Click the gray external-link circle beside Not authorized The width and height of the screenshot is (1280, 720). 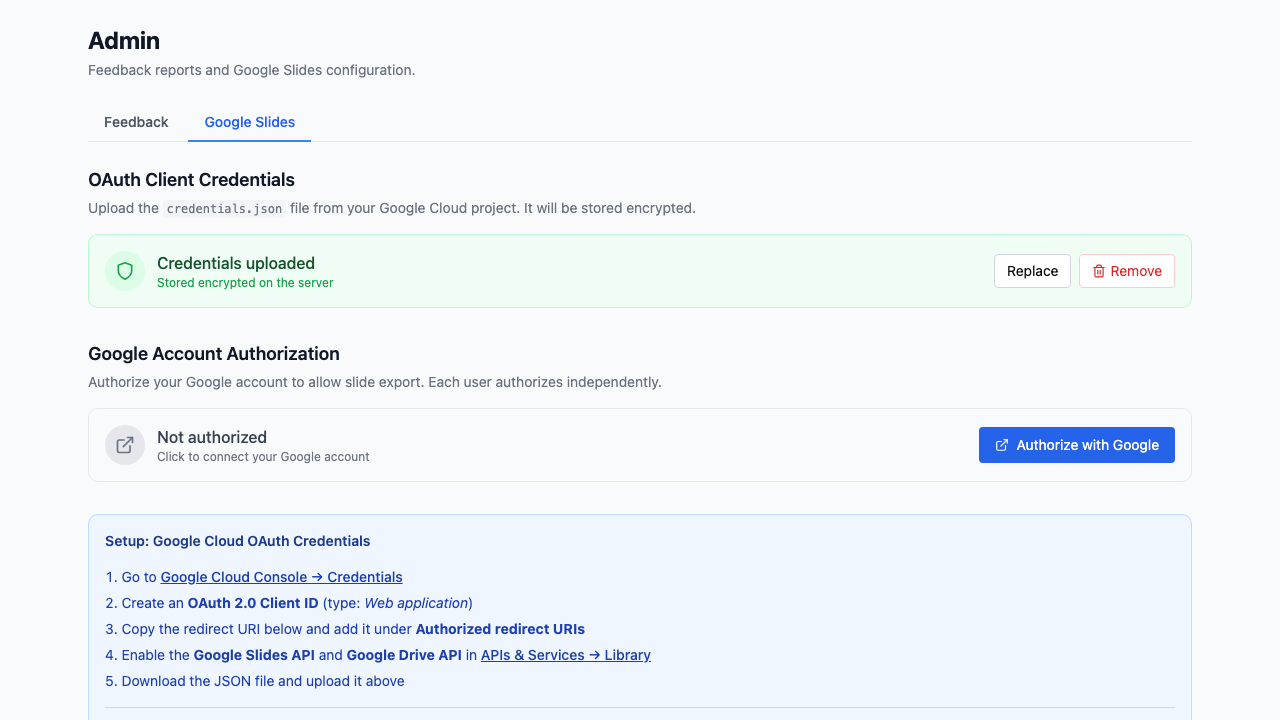(x=124, y=445)
